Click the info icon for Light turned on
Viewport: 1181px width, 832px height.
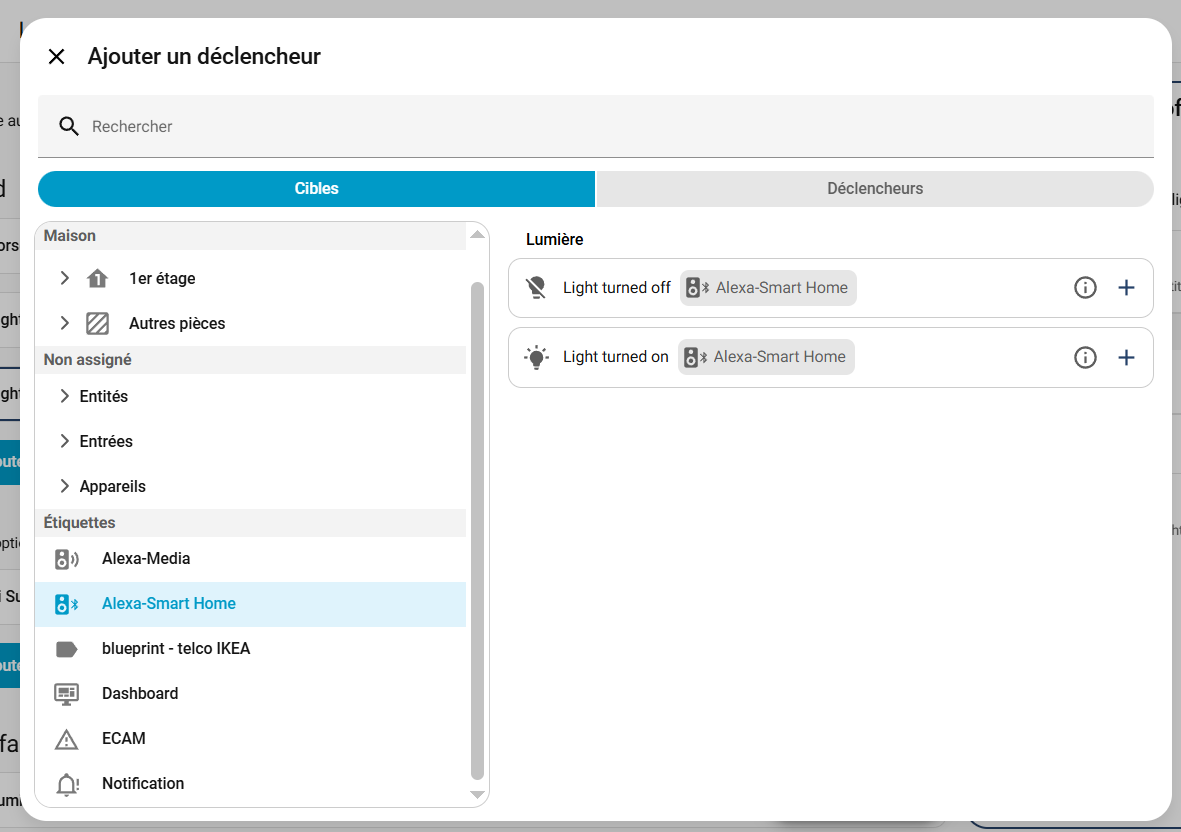[1085, 357]
